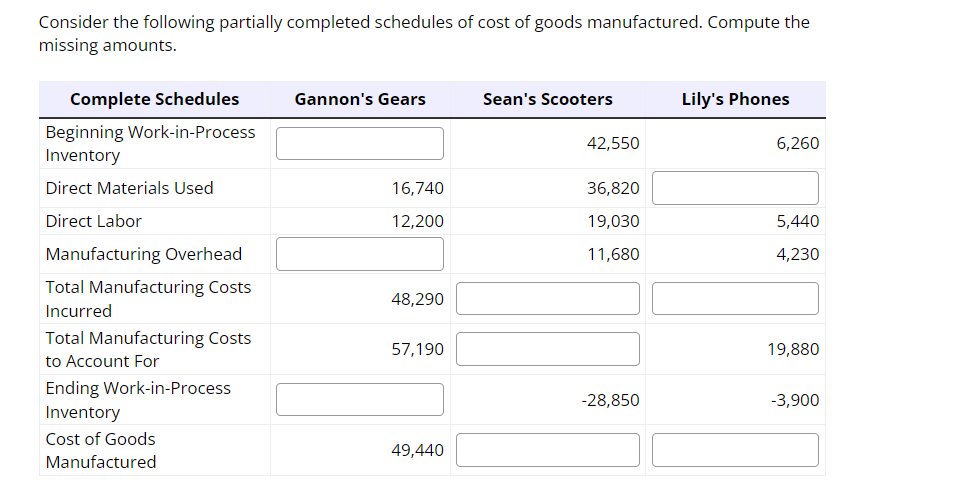Image resolution: width=970 pixels, height=487 pixels.
Task: Click the Cost of Goods Manufactured row label
Action: click(x=101, y=450)
